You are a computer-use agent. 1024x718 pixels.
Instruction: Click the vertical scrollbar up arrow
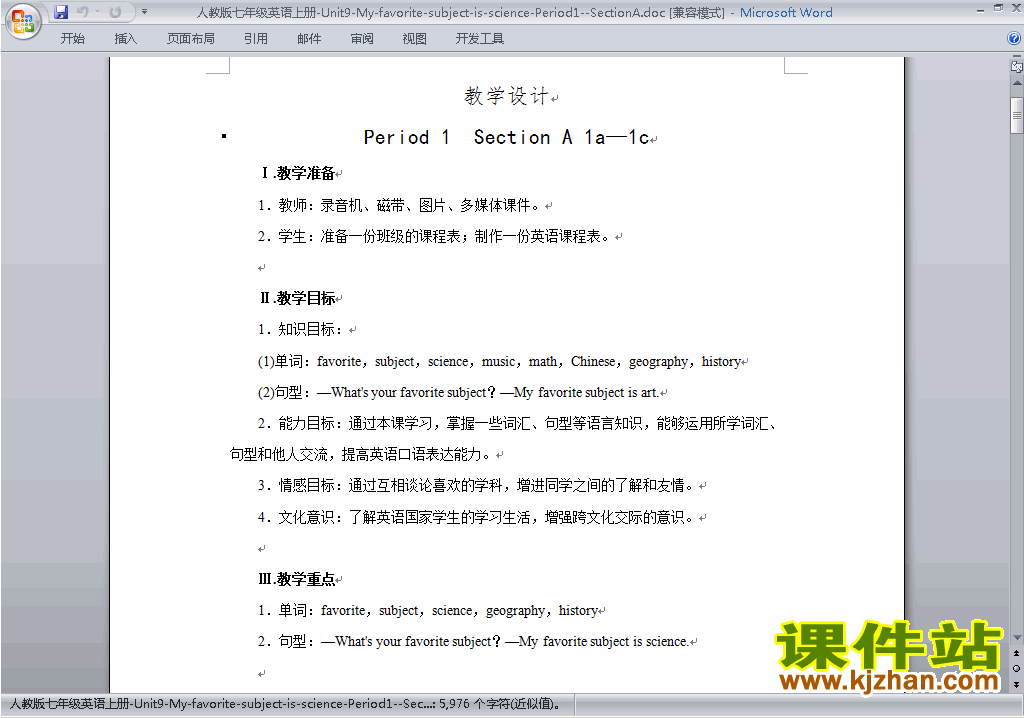point(1017,84)
